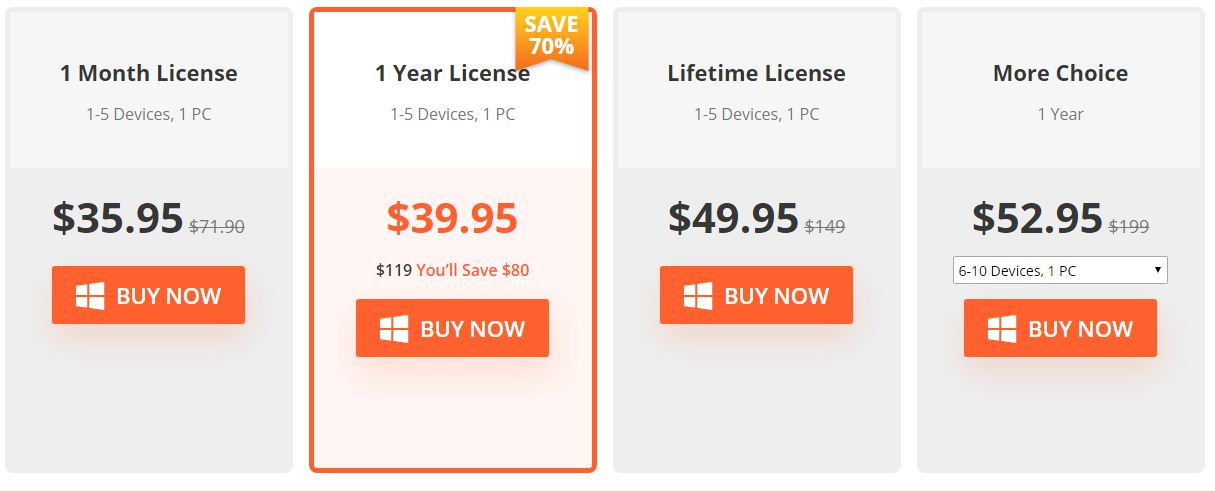Select the 1 Year License heading
Image resolution: width=1215 pixels, height=491 pixels.
point(452,73)
